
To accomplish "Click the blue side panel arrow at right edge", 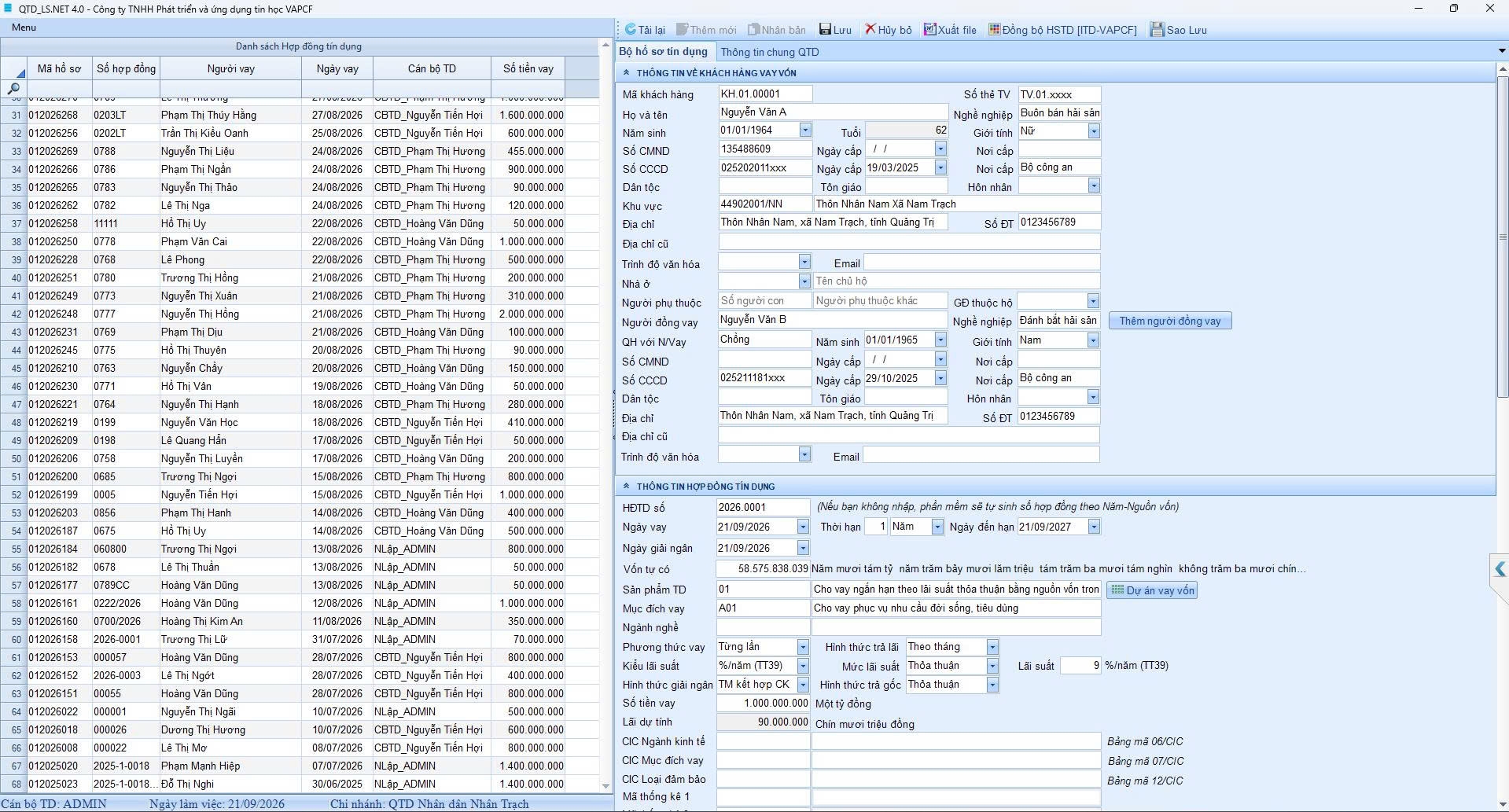I will pos(1500,570).
